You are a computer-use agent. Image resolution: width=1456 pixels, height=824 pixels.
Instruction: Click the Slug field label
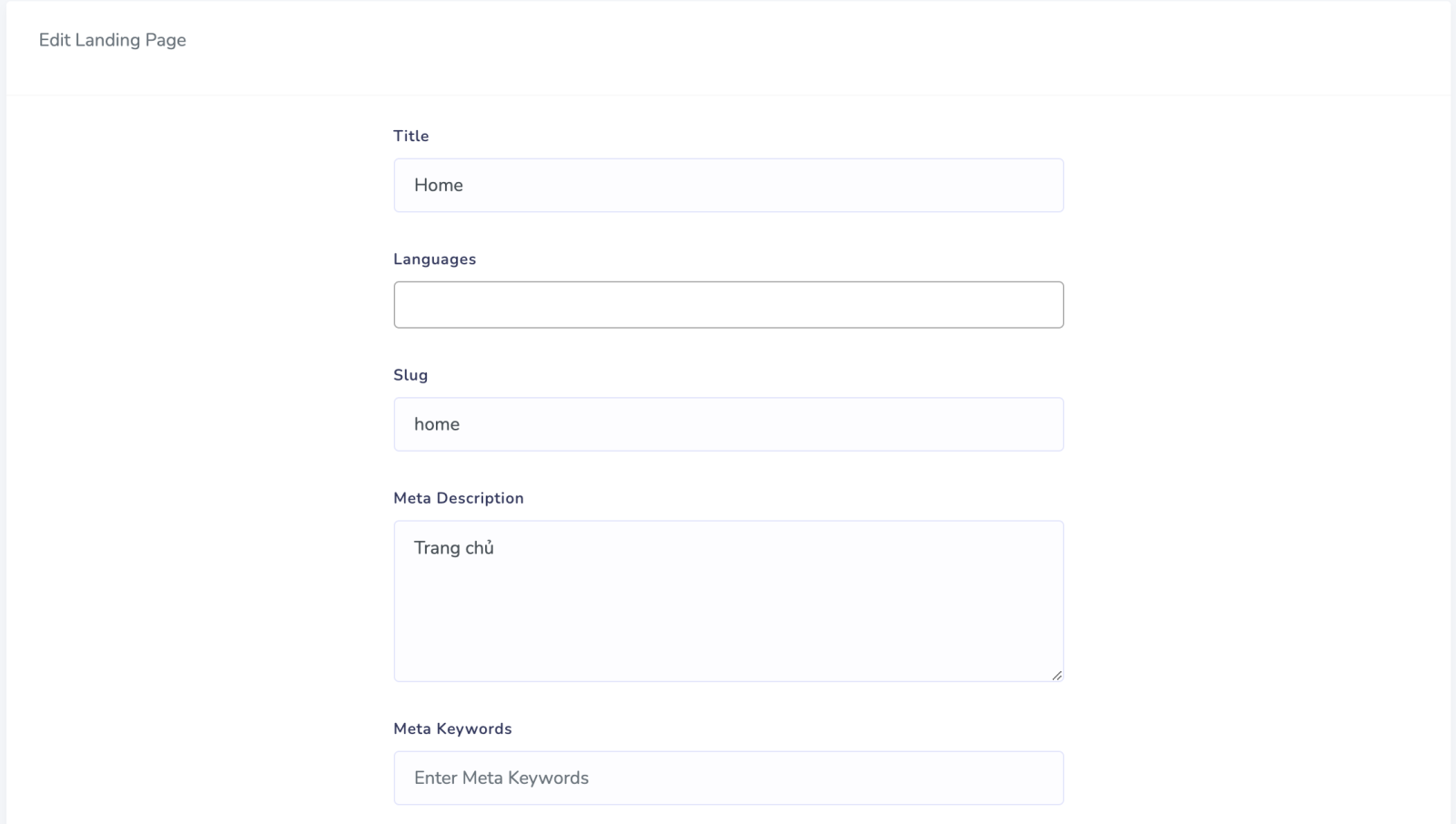pos(409,375)
